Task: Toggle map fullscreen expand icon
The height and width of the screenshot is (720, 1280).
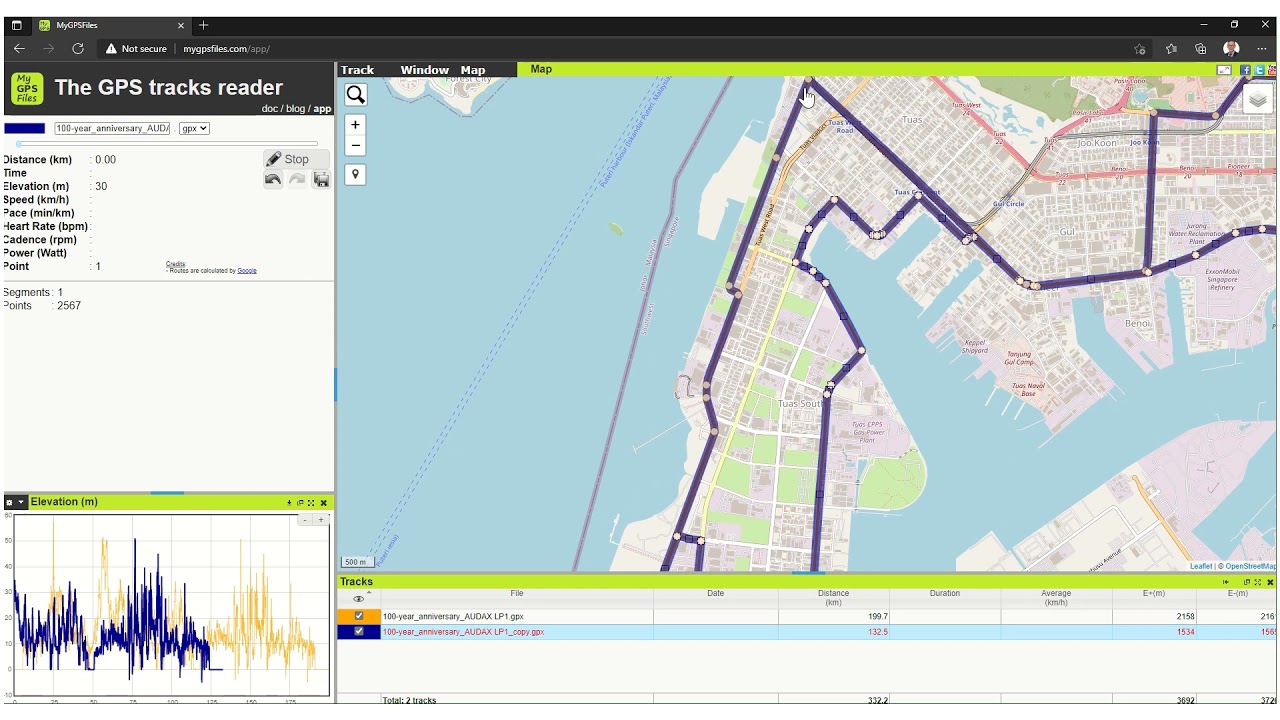Action: point(1223,70)
